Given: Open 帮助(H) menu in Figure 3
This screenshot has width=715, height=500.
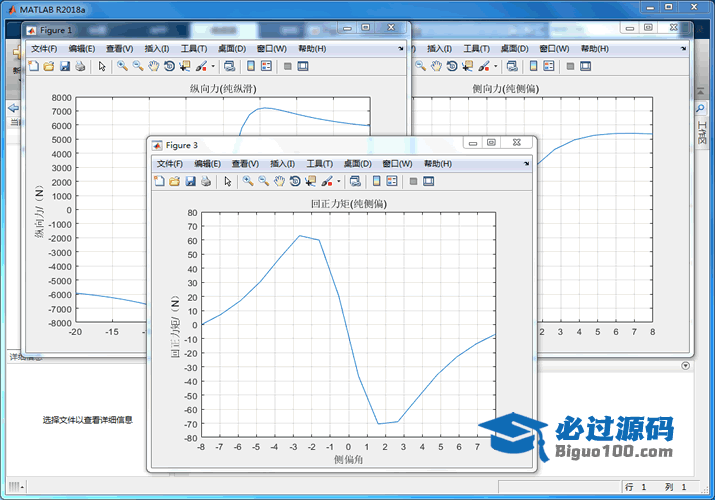Looking at the screenshot, I should pyautogui.click(x=438, y=164).
